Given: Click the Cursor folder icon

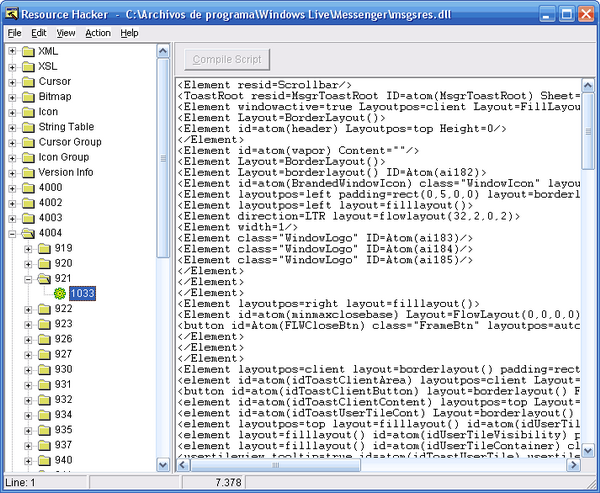Looking at the screenshot, I should click(28, 82).
